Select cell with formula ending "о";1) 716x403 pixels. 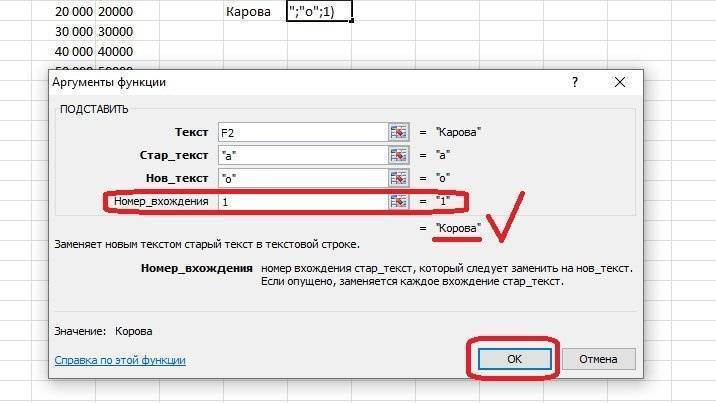click(319, 11)
